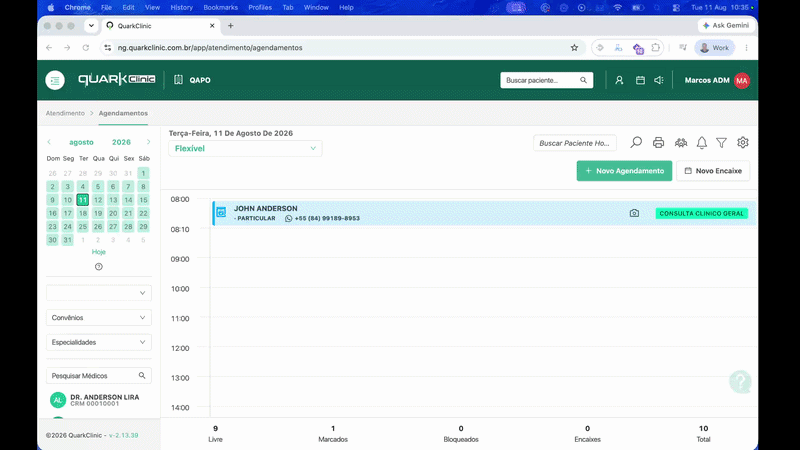Print the agenda with printer icon

(658, 142)
